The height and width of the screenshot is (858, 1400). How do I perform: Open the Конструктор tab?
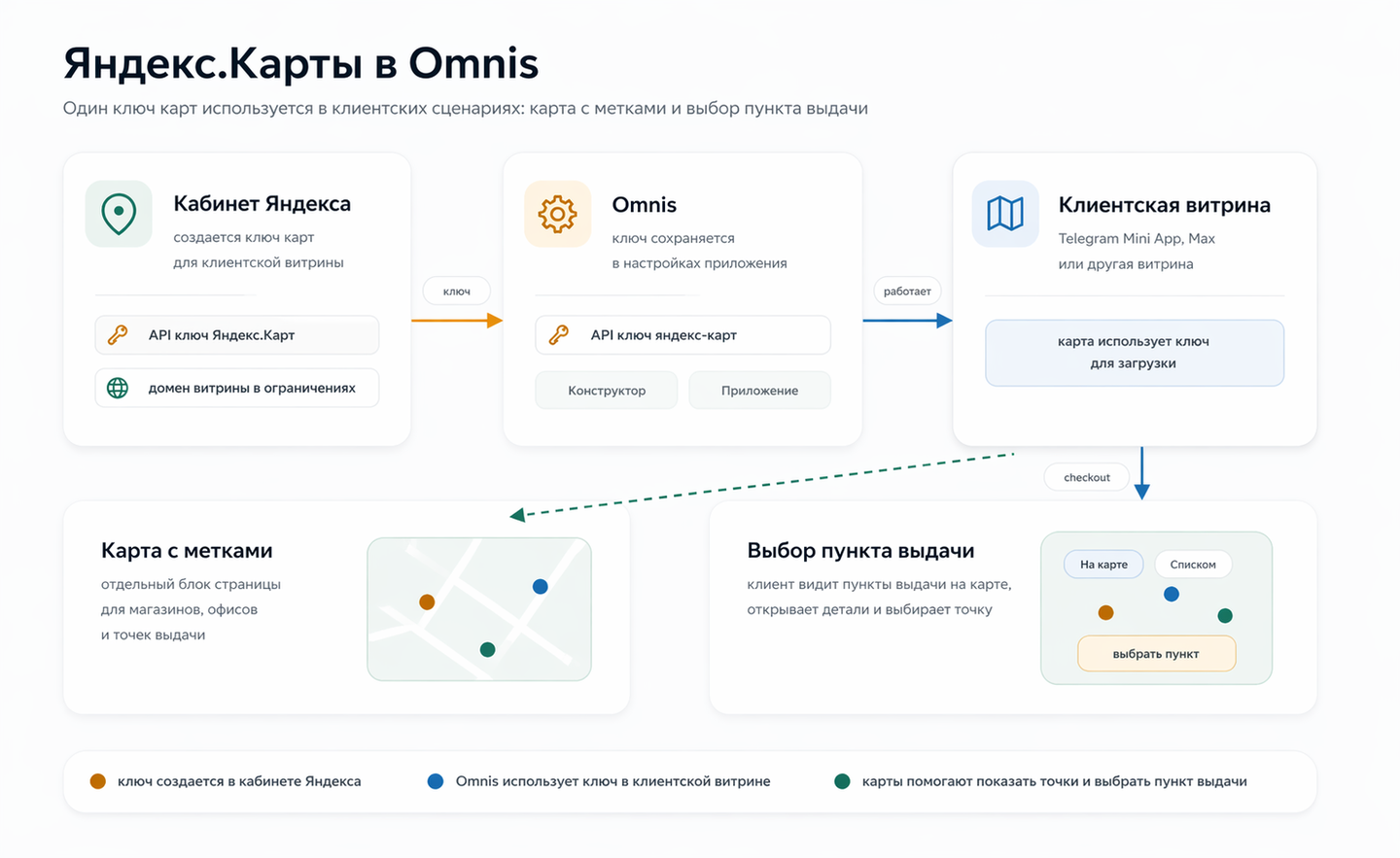(x=606, y=390)
